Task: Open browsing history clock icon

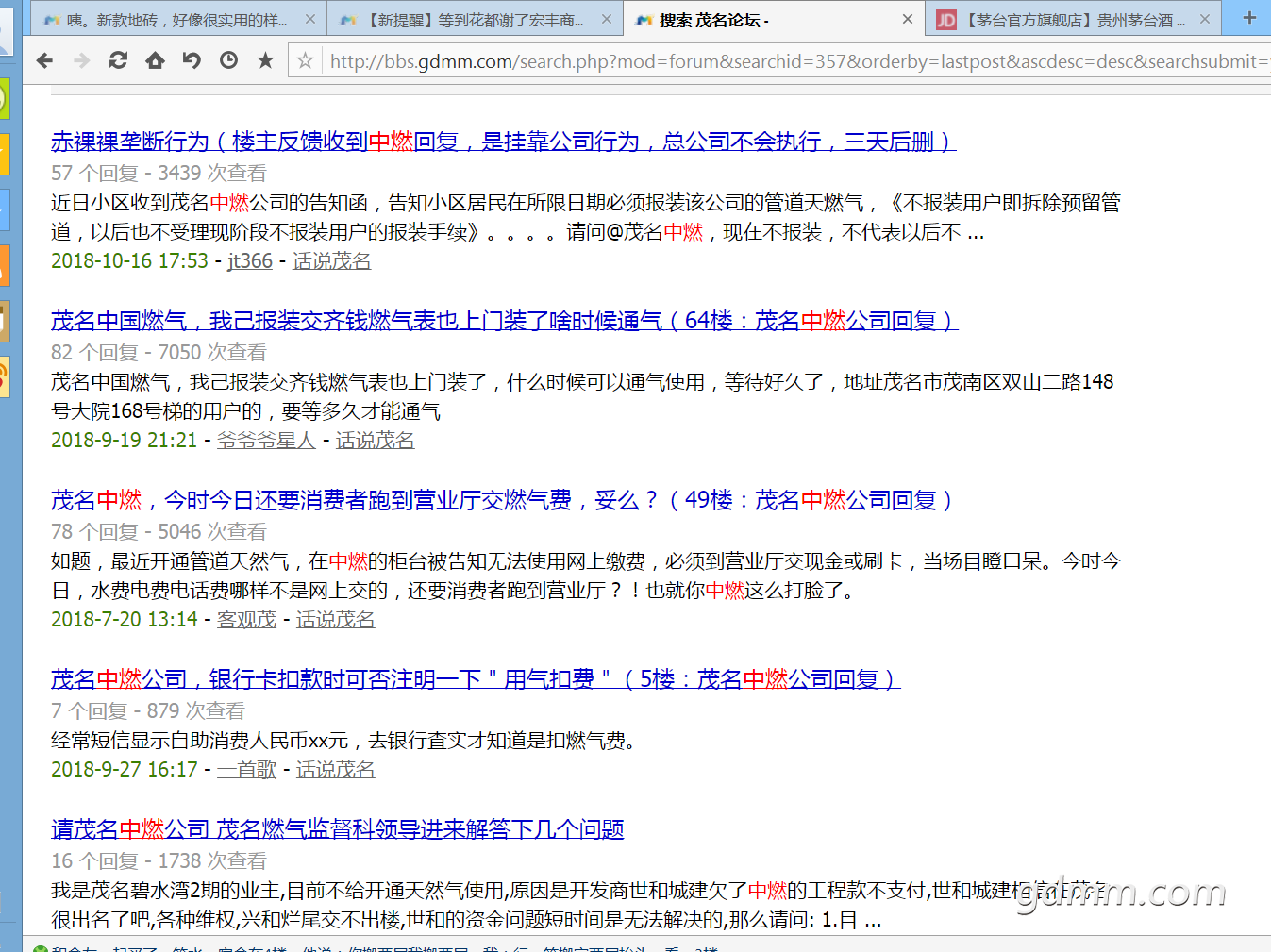Action: (x=228, y=60)
